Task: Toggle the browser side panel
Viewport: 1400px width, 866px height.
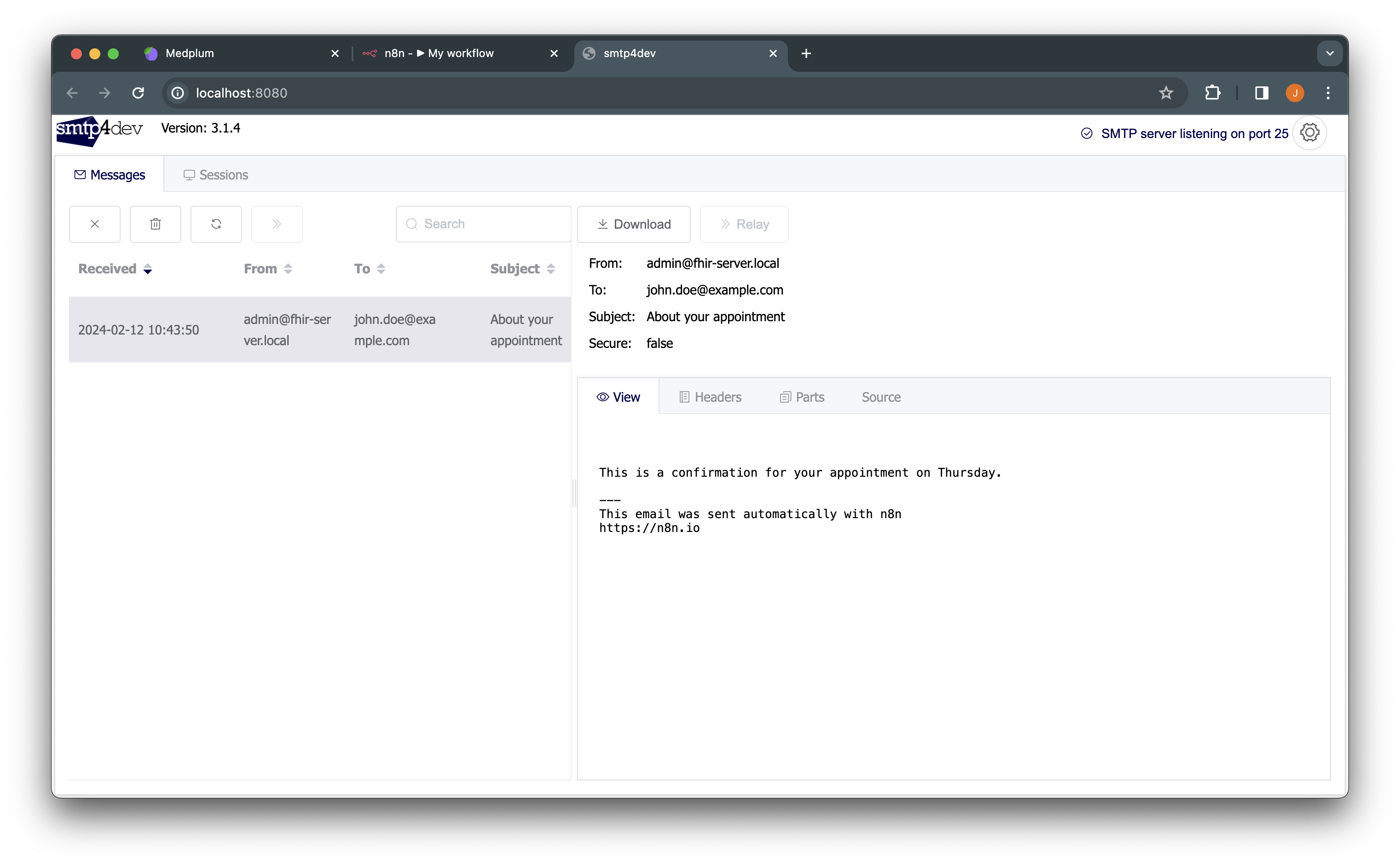Action: 1261,93
